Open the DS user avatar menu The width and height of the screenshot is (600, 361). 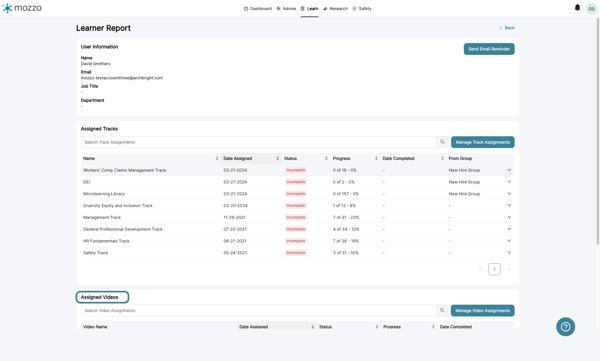click(x=591, y=8)
